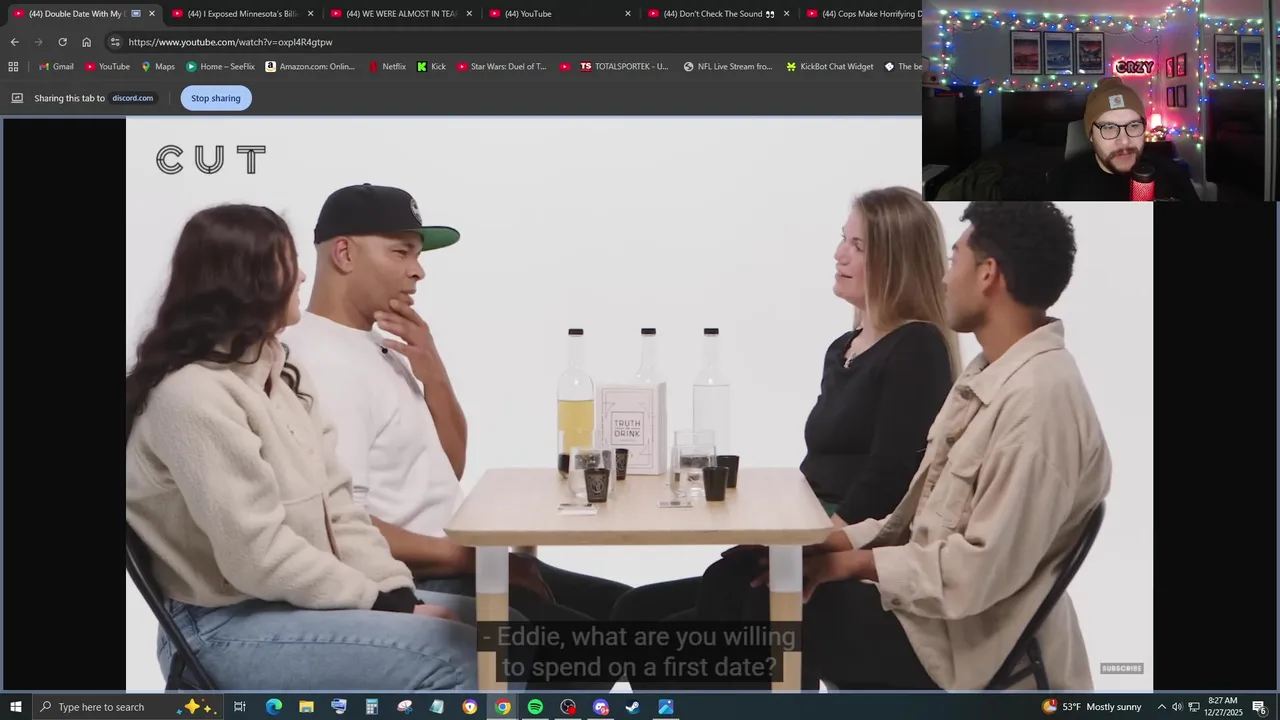Open the YouTube bookmark

click(107, 67)
